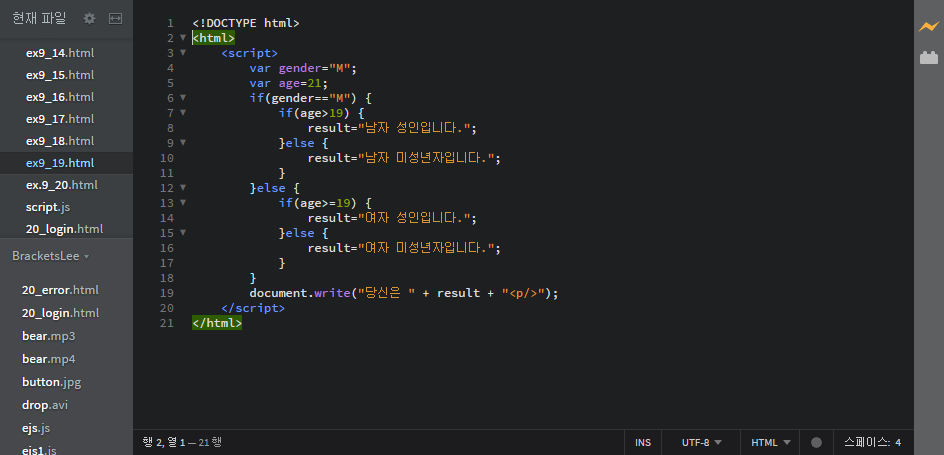Toggle INS insert mode in status bar

642,442
